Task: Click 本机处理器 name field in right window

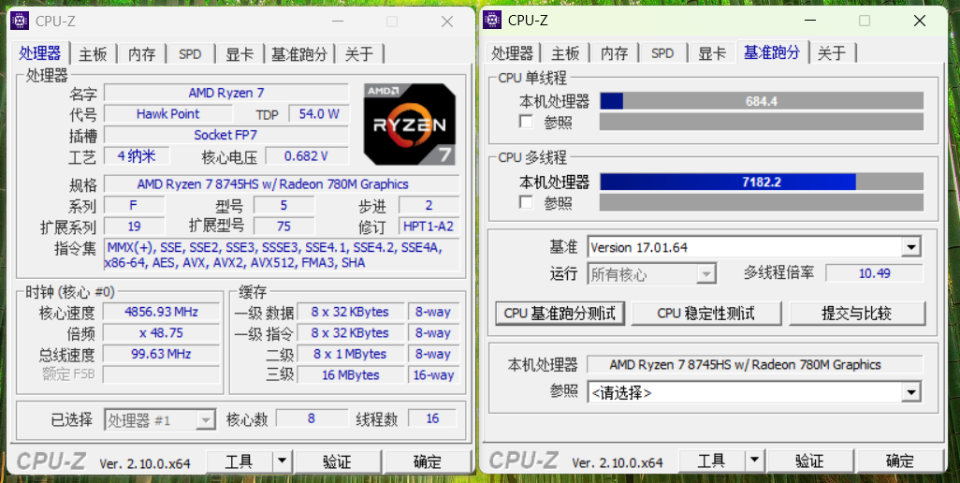Action: 754,364
